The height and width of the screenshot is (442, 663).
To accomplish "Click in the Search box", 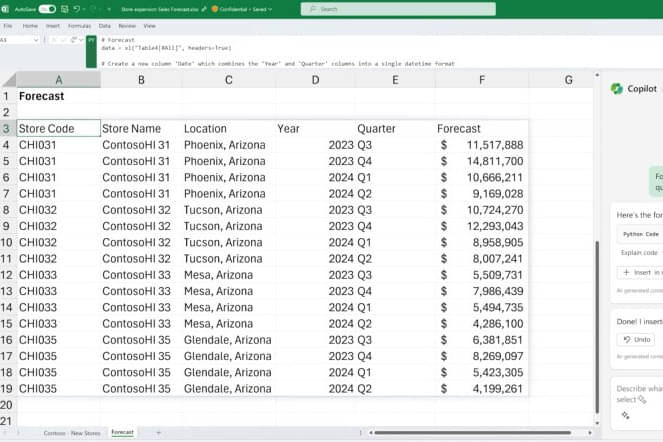I will 398,9.
